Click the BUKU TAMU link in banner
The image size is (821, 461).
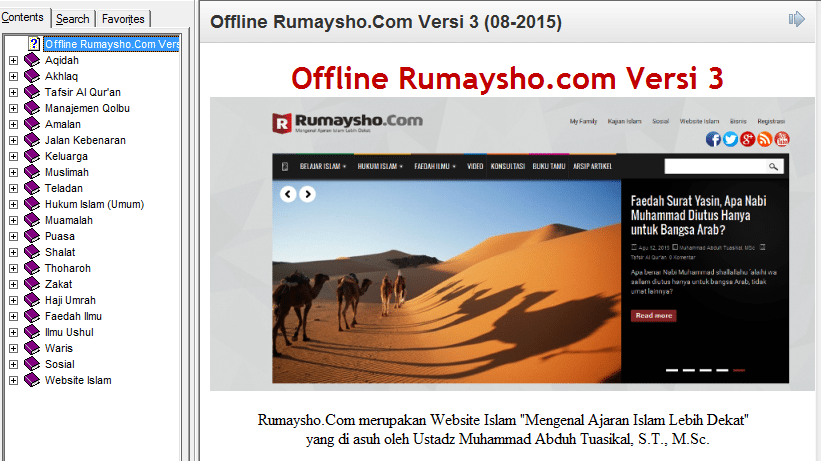(549, 166)
